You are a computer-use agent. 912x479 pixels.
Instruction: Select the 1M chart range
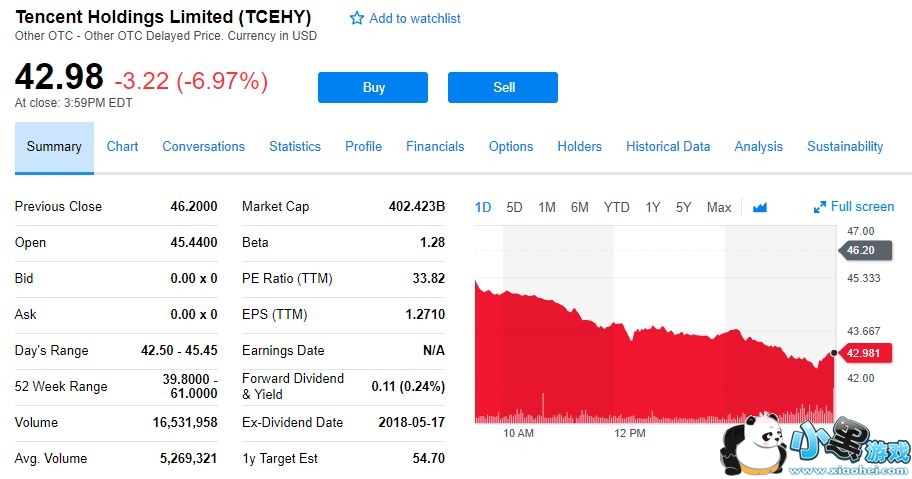[x=547, y=207]
